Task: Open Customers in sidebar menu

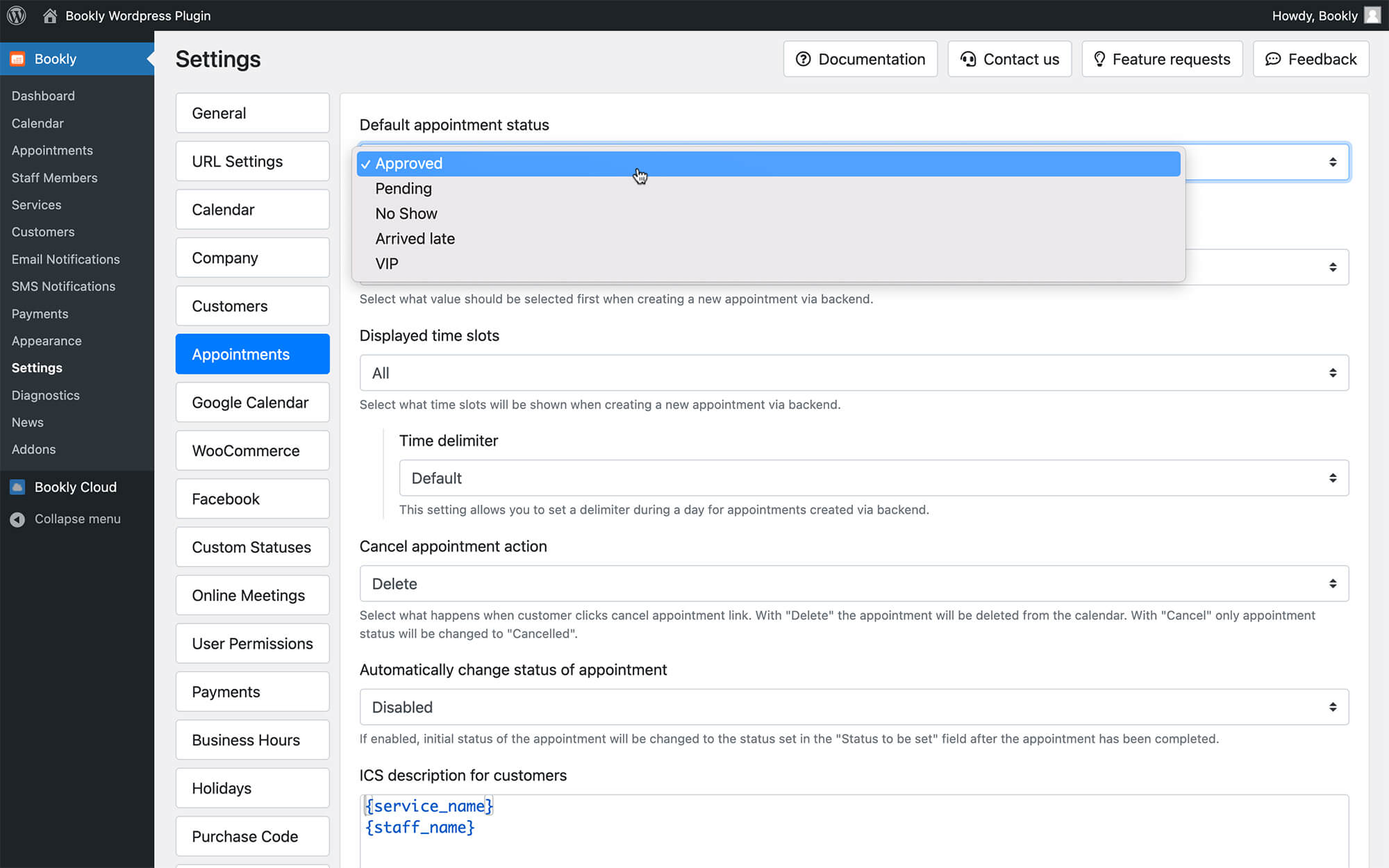Action: click(x=43, y=232)
